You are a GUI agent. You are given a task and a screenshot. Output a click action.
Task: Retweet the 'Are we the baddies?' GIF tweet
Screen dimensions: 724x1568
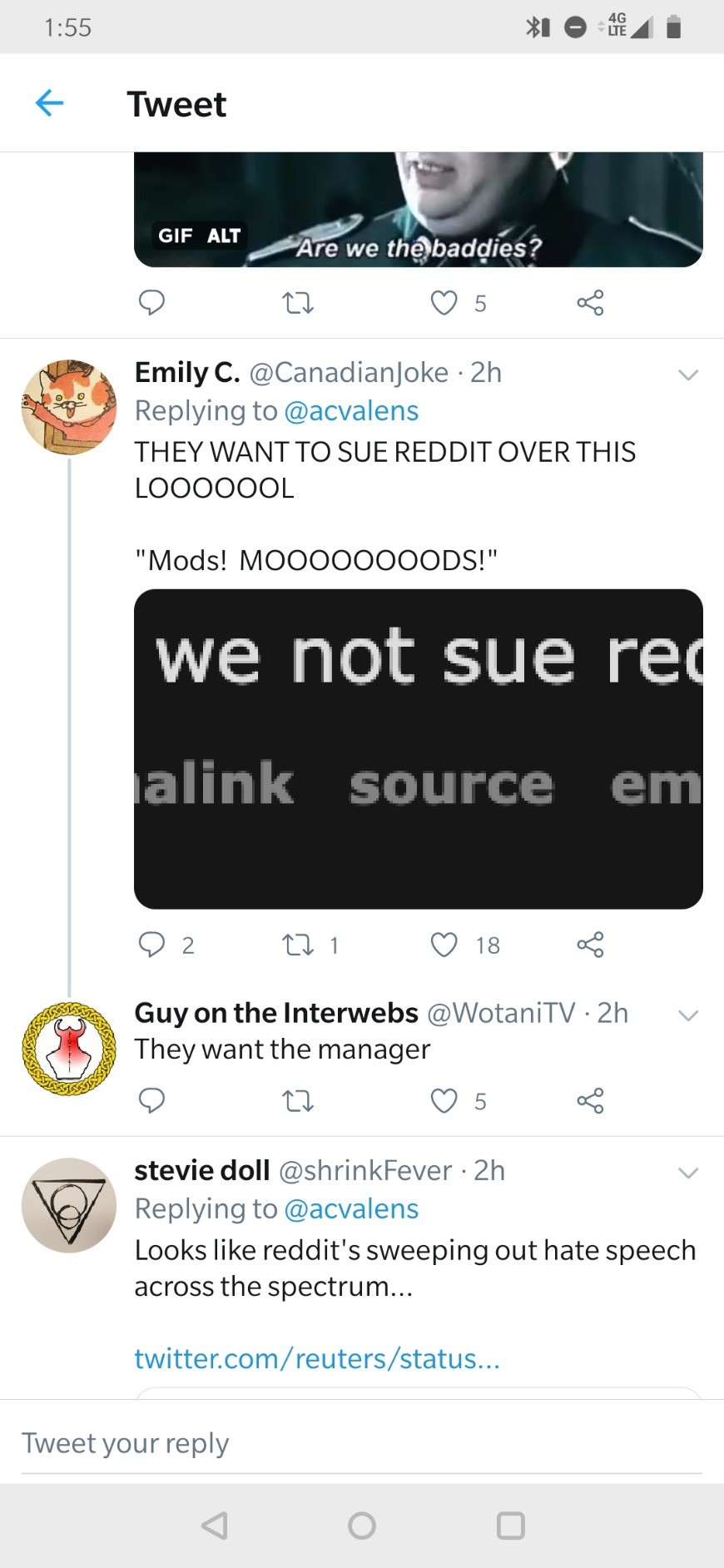tap(298, 303)
